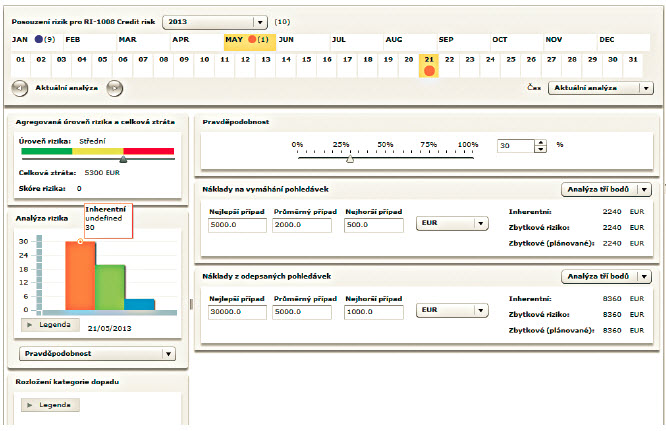Viewport: 666px width, 431px height.
Task: Open the Pravděpodobnost chart type dropdown
Action: [97, 354]
